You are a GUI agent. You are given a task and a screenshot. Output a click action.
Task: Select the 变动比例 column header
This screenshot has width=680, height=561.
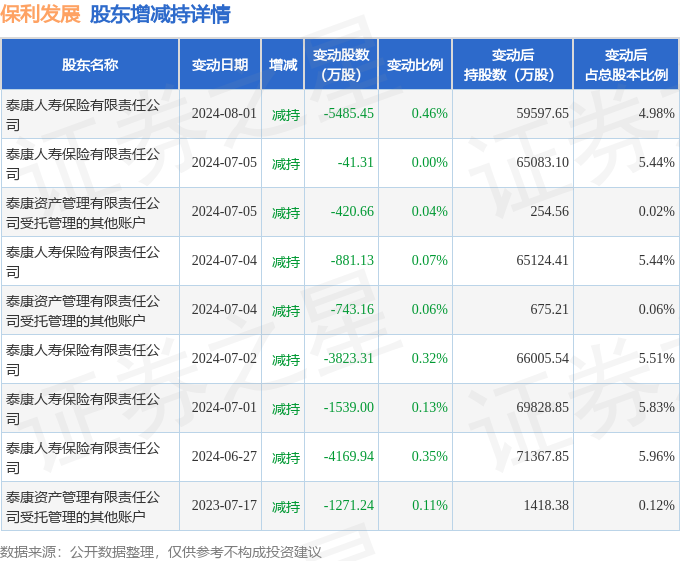(x=415, y=65)
